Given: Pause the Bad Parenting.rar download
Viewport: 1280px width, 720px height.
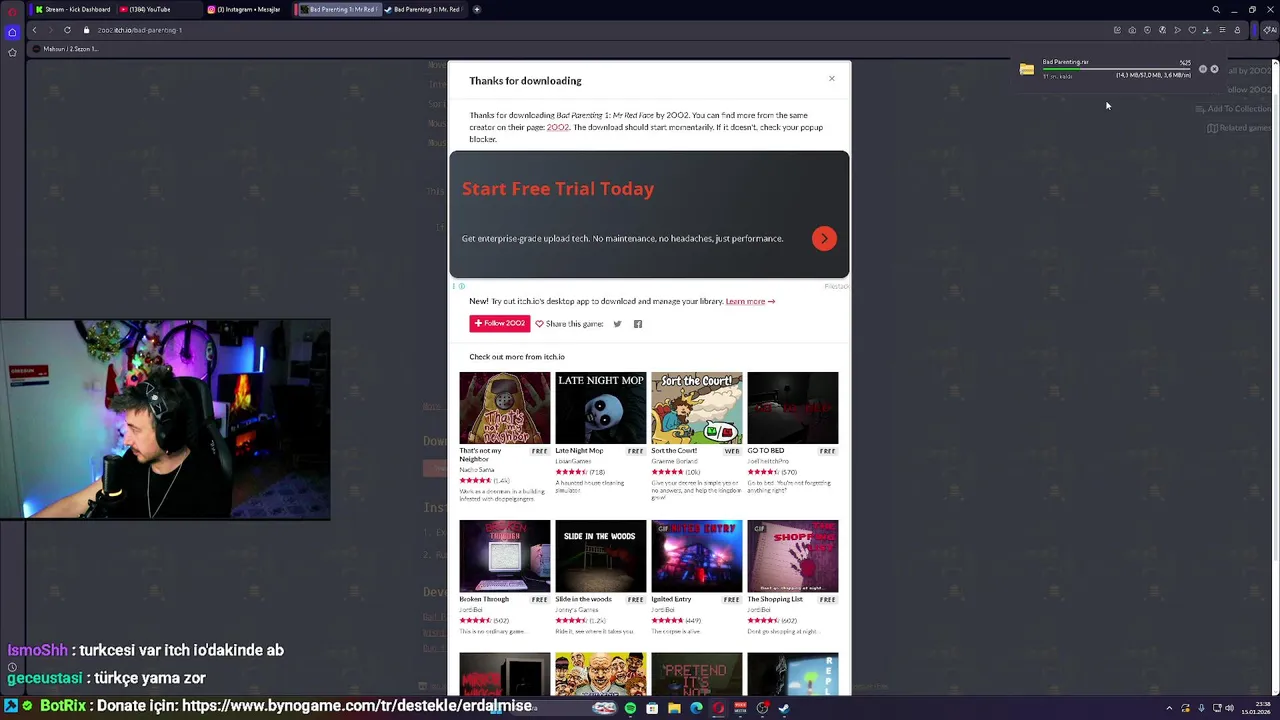Looking at the screenshot, I should click(1203, 69).
